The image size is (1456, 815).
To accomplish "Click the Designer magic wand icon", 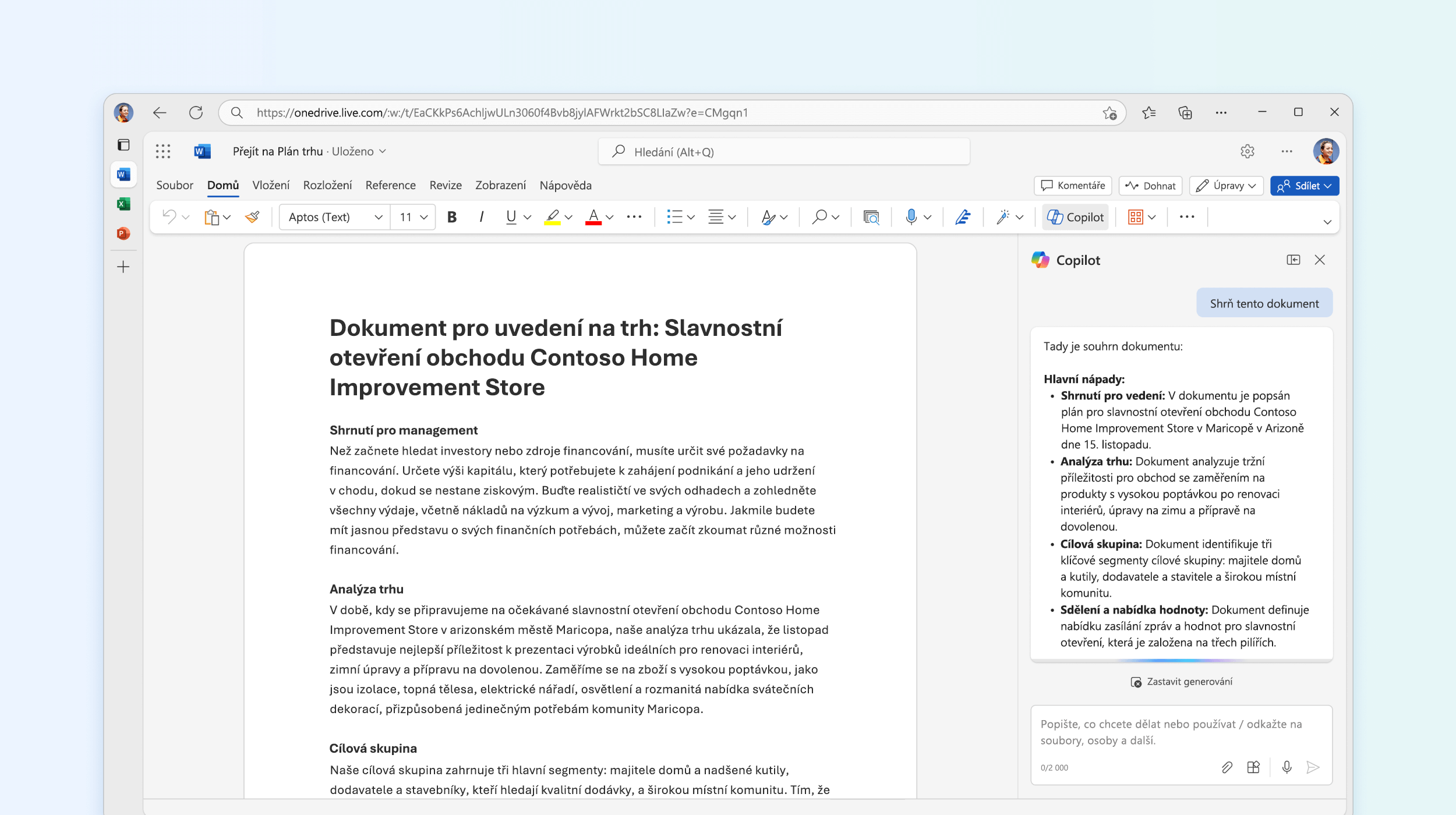I will pyautogui.click(x=1003, y=217).
